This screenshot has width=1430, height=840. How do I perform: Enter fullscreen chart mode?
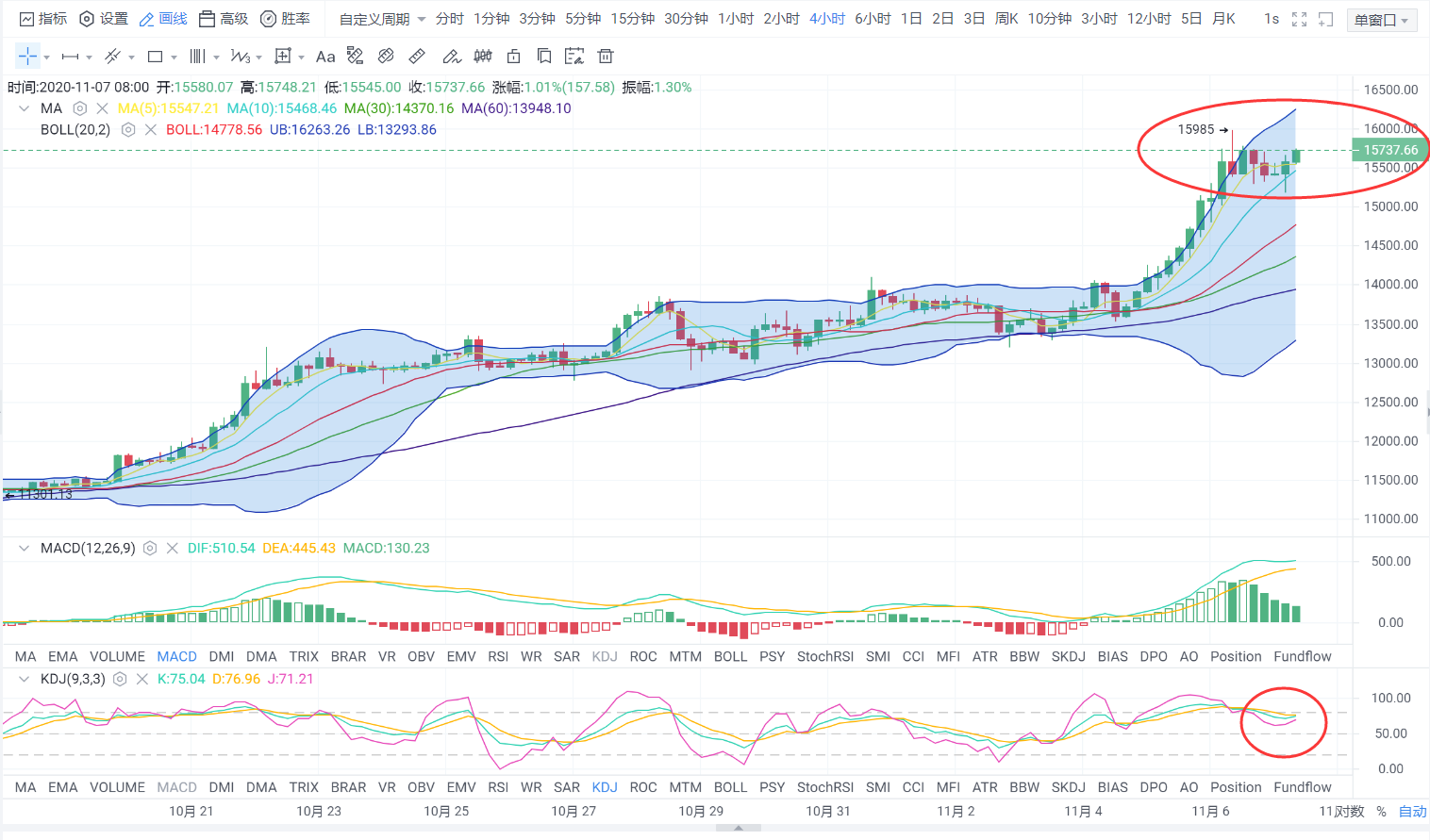pyautogui.click(x=1299, y=19)
